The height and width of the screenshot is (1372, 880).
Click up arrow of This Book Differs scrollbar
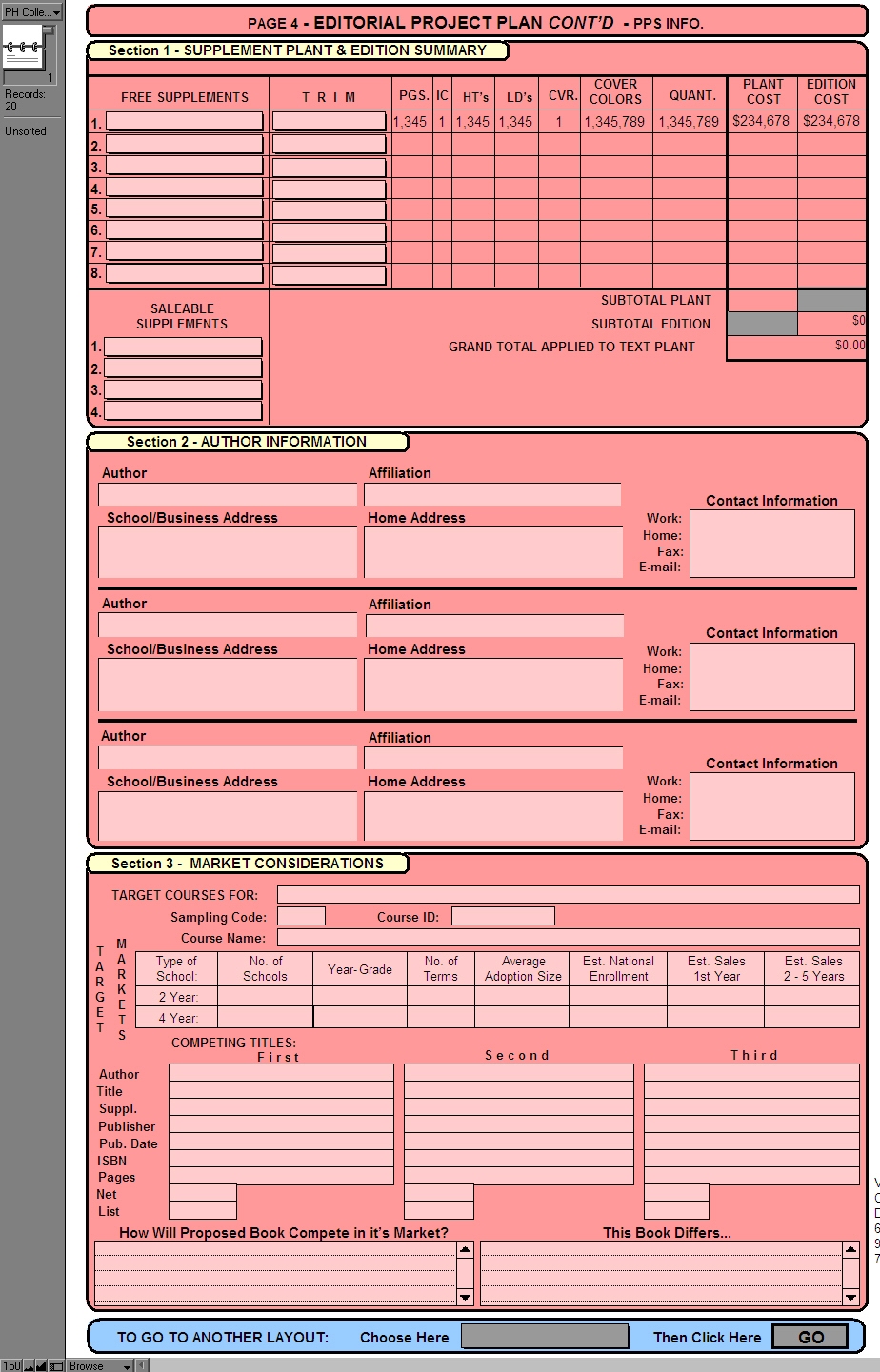tap(850, 1249)
